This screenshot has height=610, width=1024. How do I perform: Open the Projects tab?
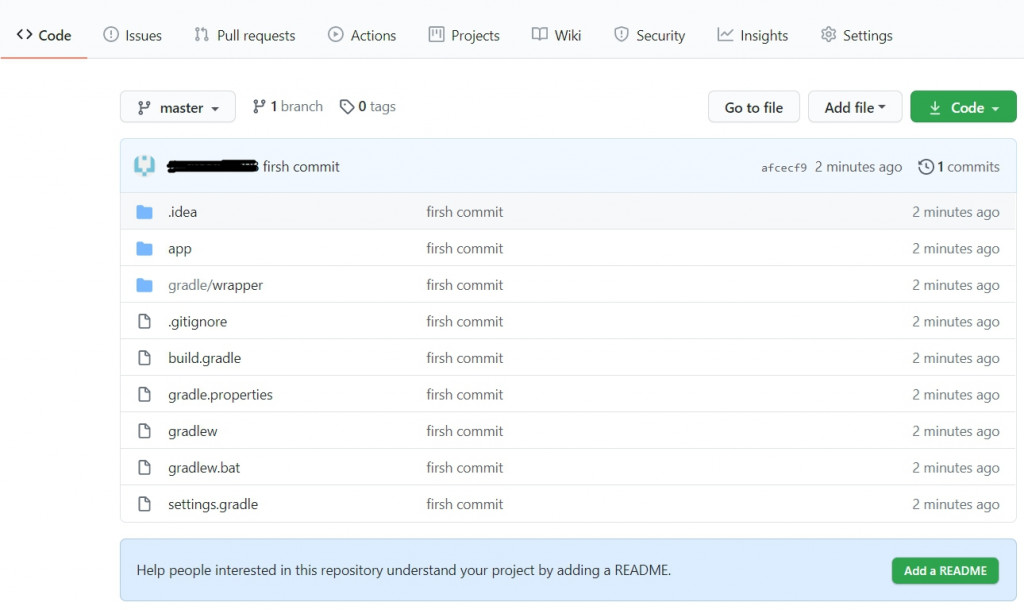464,35
